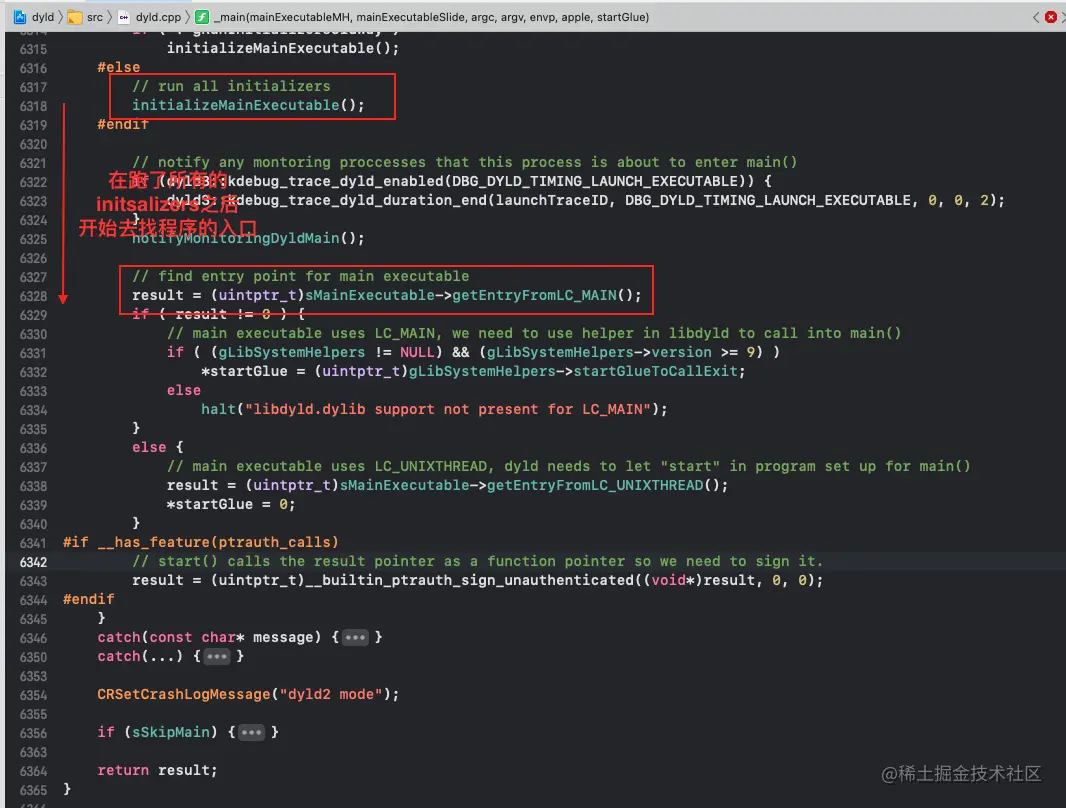Click __builtin_ptrauth_sign_unauthenticated call
The height and width of the screenshot is (808, 1066).
pyautogui.click(x=469, y=580)
